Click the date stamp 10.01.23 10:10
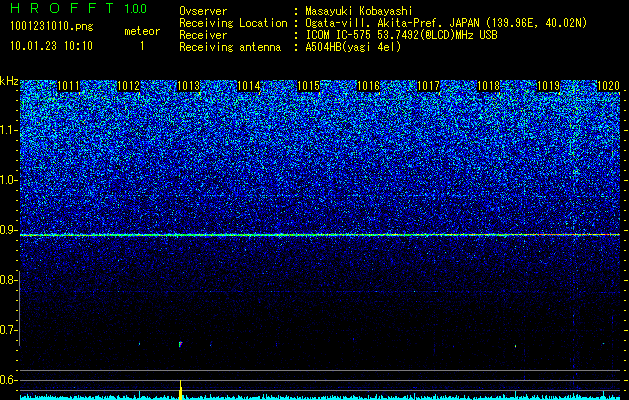 (51, 45)
